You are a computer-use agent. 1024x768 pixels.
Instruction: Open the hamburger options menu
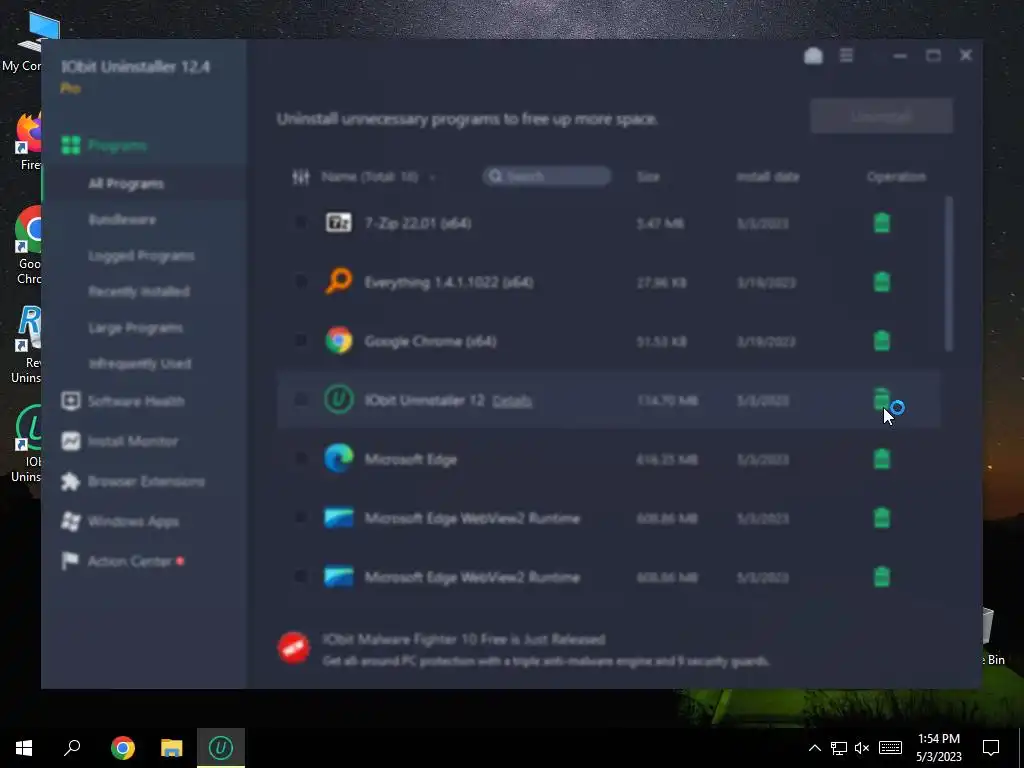(846, 56)
